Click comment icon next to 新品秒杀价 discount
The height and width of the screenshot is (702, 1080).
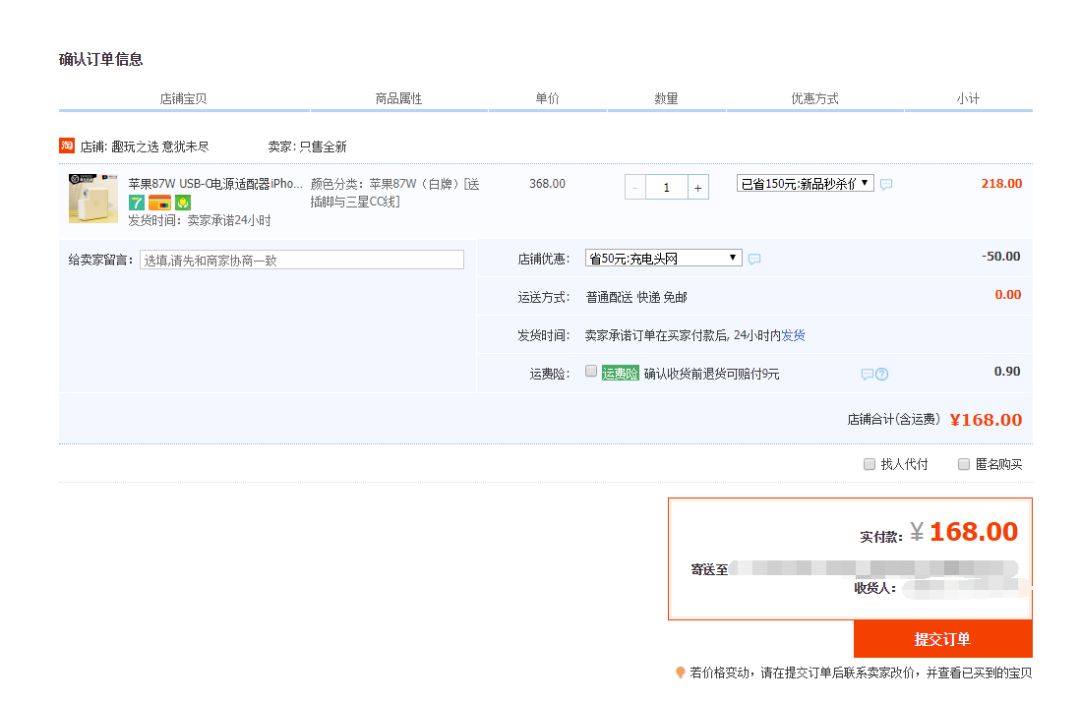886,184
